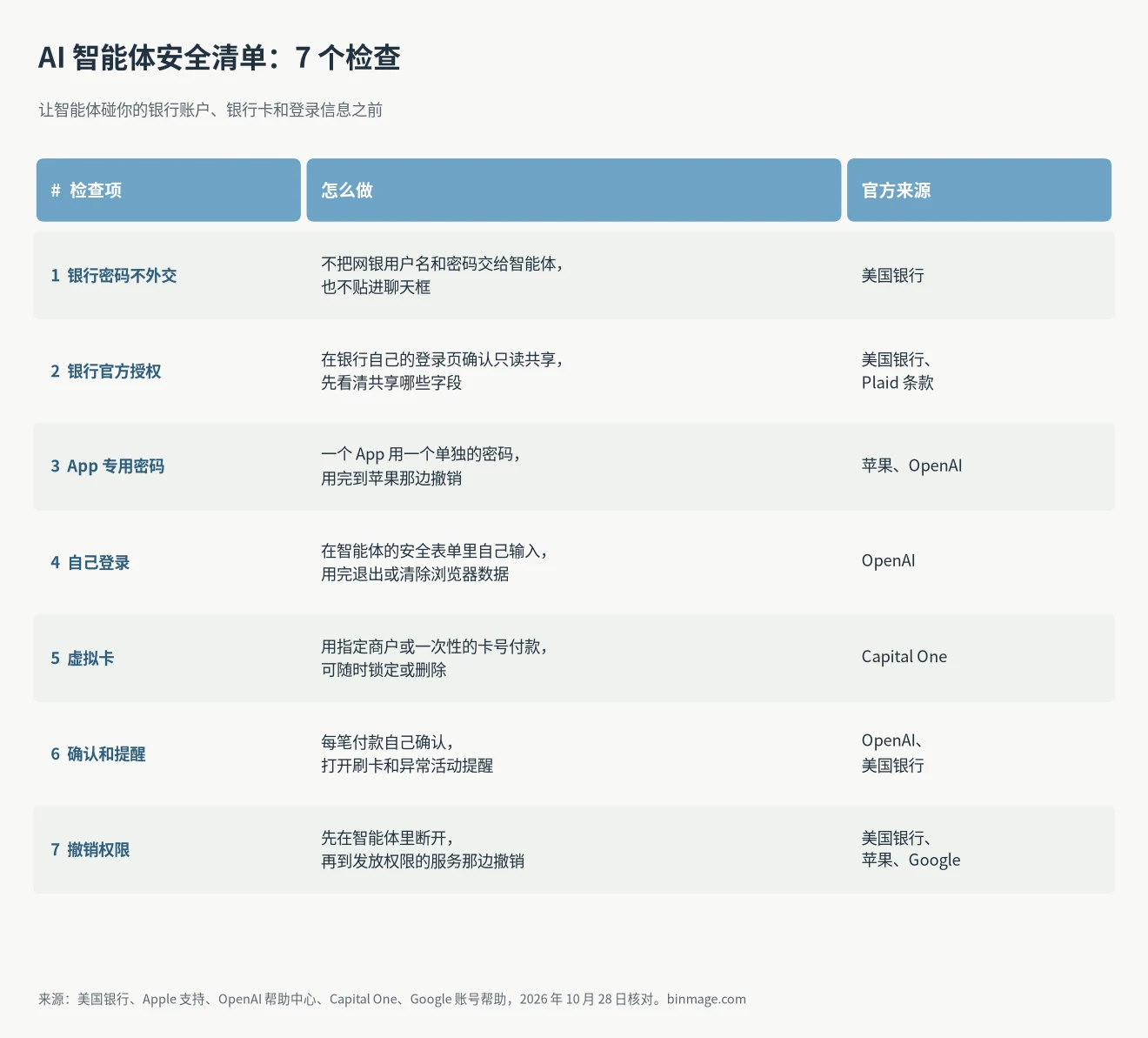Click the '# 检查项' column header
This screenshot has height=1038, width=1148.
(169, 190)
